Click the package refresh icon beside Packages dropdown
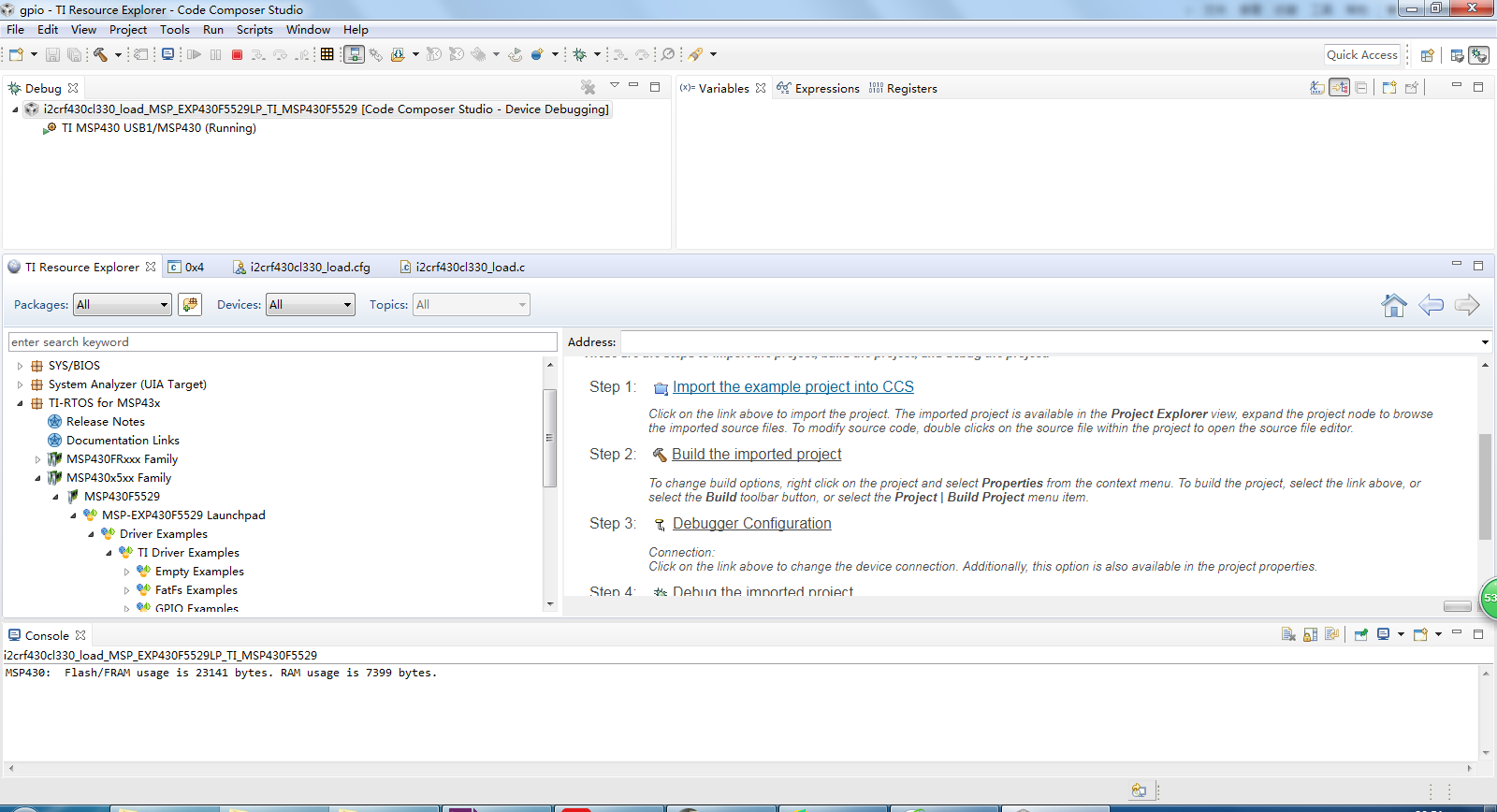Image resolution: width=1497 pixels, height=812 pixels. click(x=190, y=305)
